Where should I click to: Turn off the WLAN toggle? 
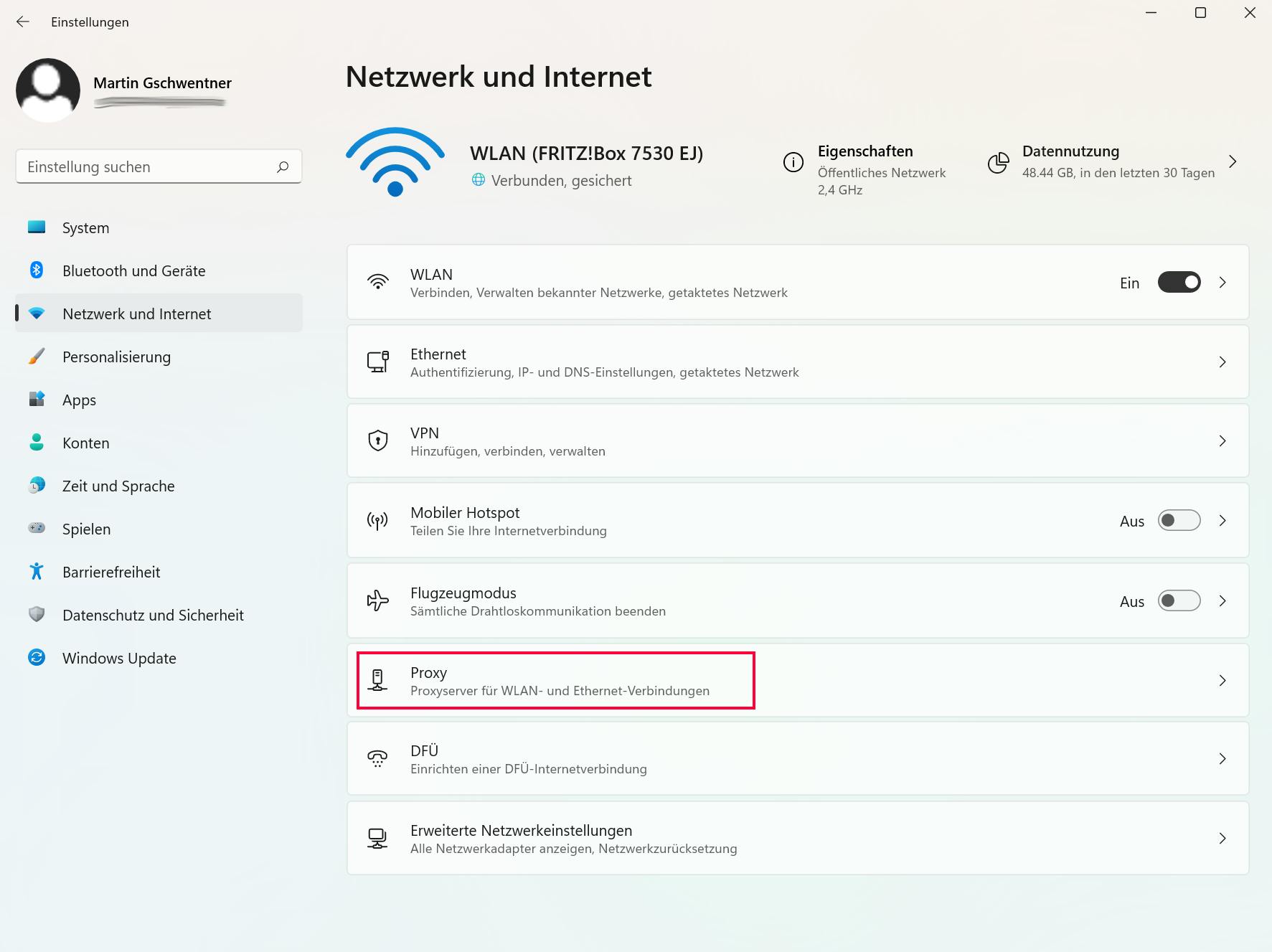tap(1179, 281)
